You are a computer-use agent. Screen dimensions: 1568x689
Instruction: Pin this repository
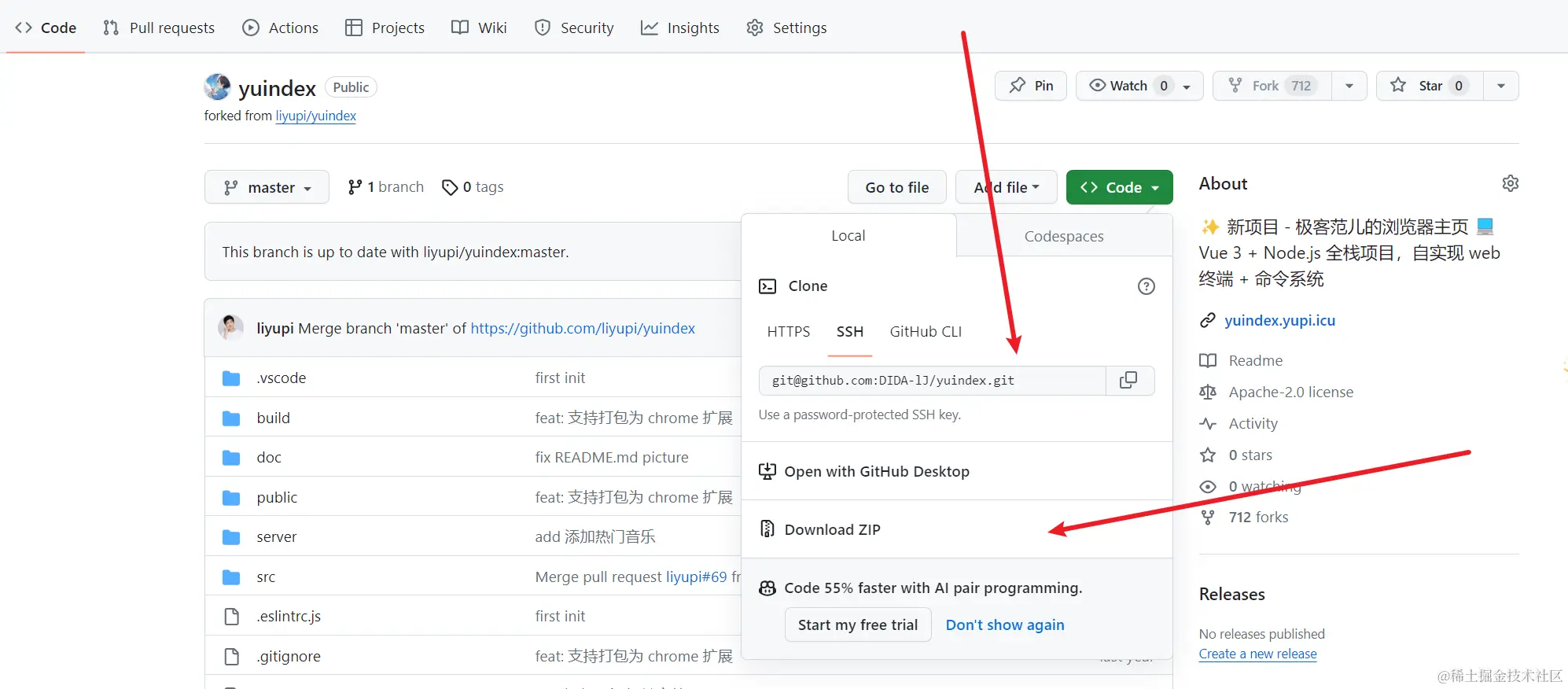(1031, 86)
